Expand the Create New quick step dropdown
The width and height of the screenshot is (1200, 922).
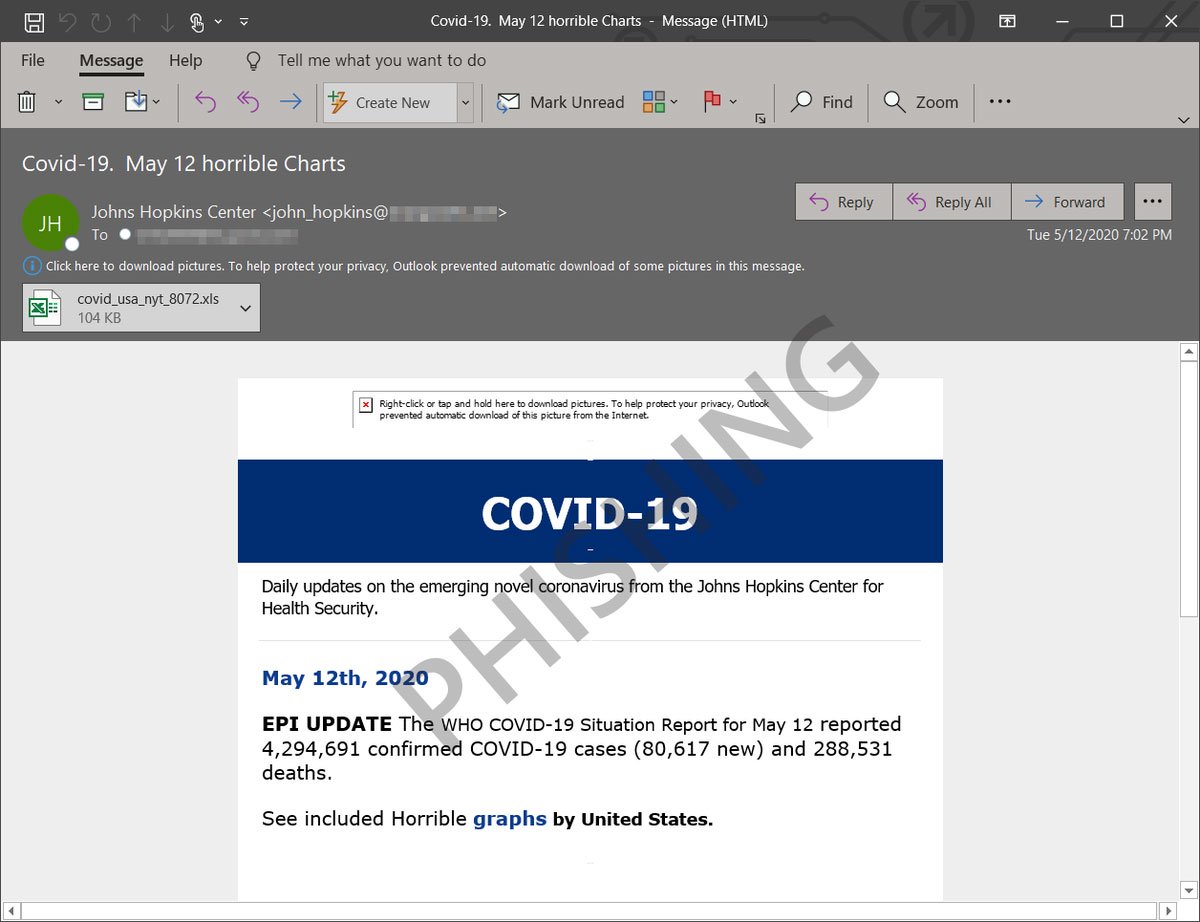pyautogui.click(x=465, y=102)
